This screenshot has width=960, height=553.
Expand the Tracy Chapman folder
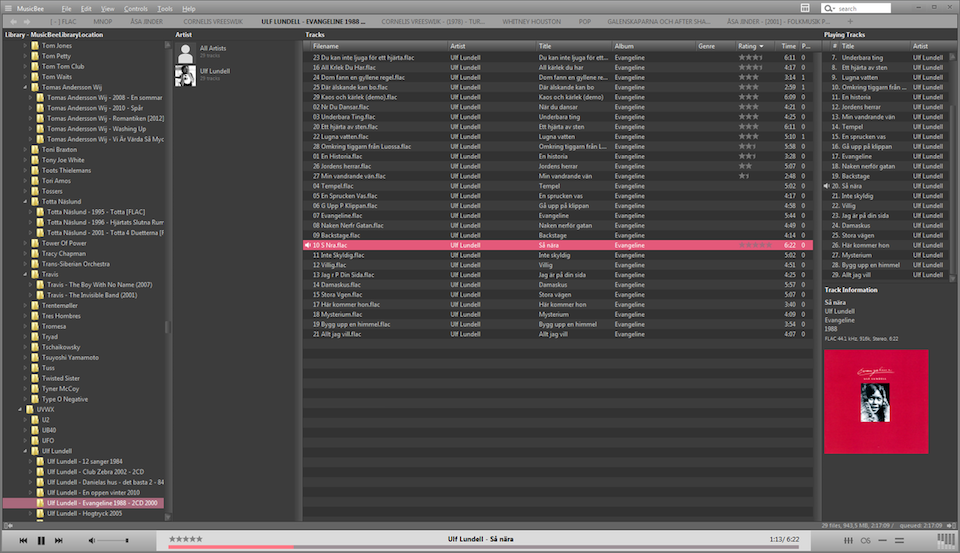click(25, 254)
